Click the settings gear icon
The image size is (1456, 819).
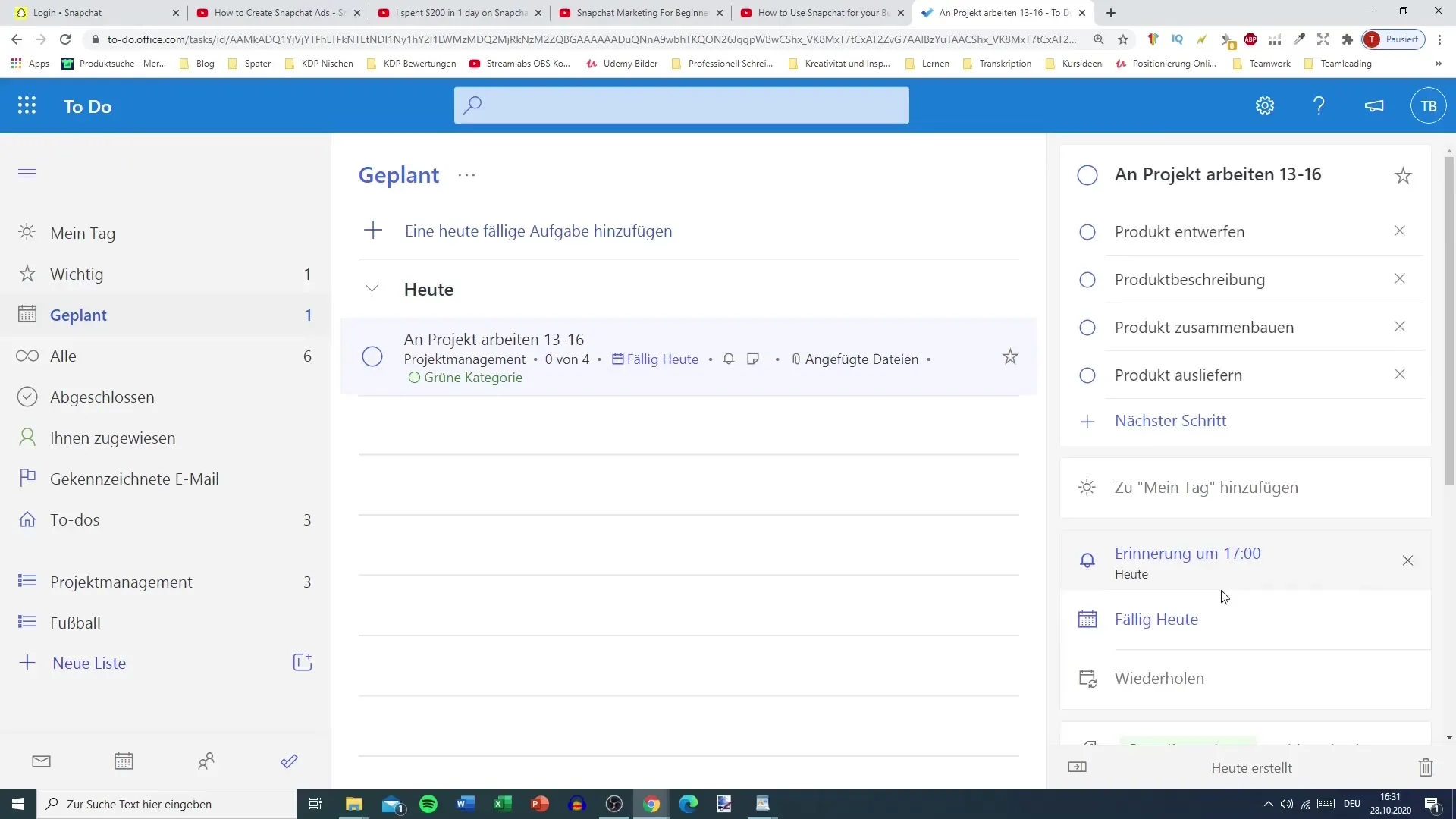1265,106
